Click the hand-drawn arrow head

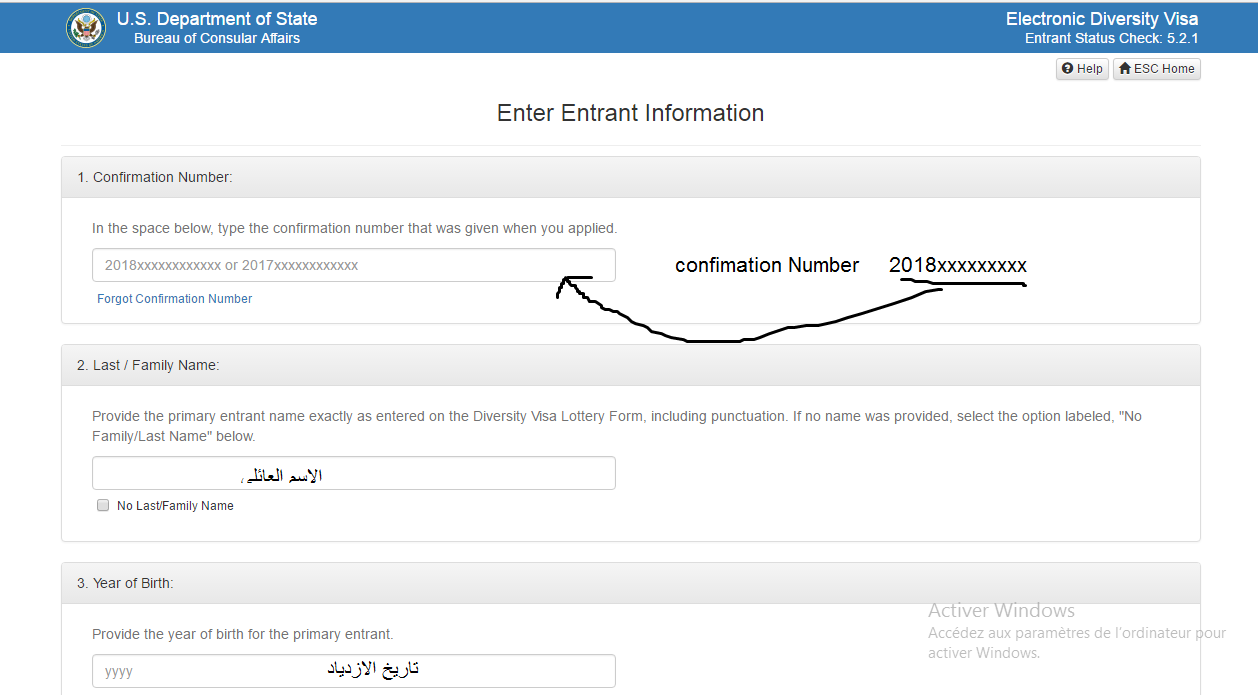pyautogui.click(x=570, y=285)
